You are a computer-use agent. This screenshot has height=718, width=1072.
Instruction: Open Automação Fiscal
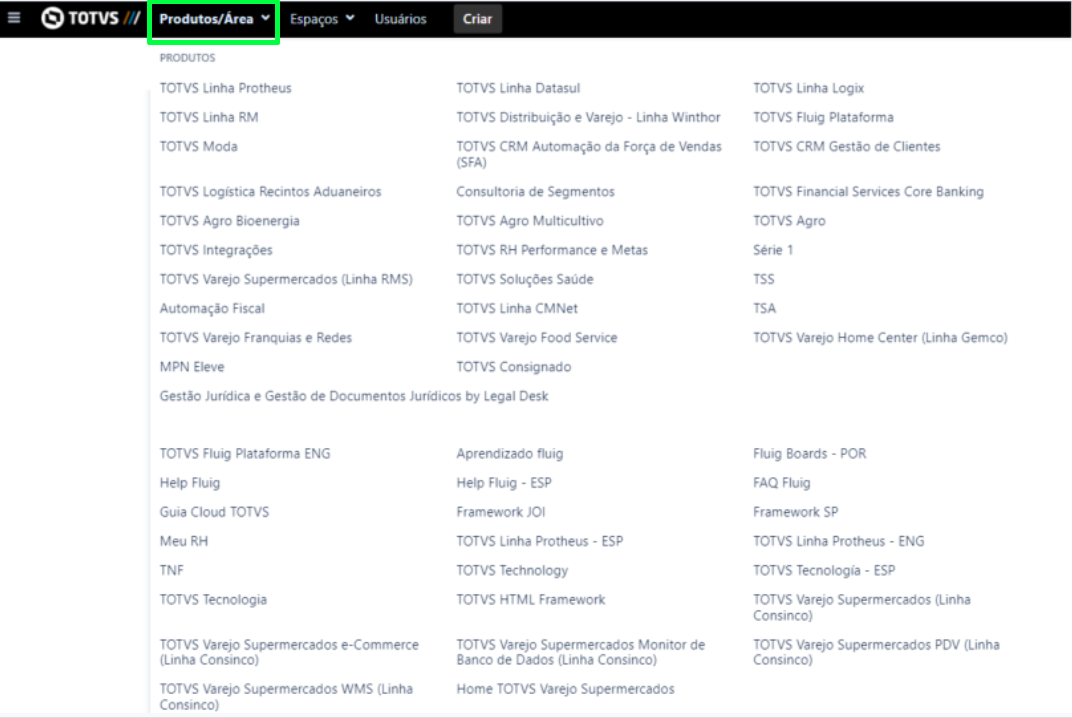pyautogui.click(x=212, y=309)
